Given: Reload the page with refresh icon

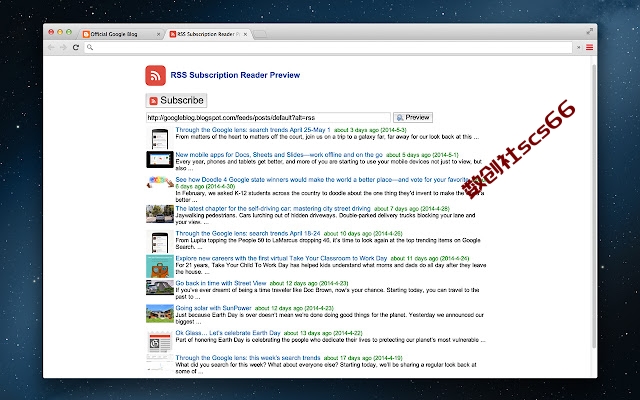Looking at the screenshot, I should tap(76, 47).
